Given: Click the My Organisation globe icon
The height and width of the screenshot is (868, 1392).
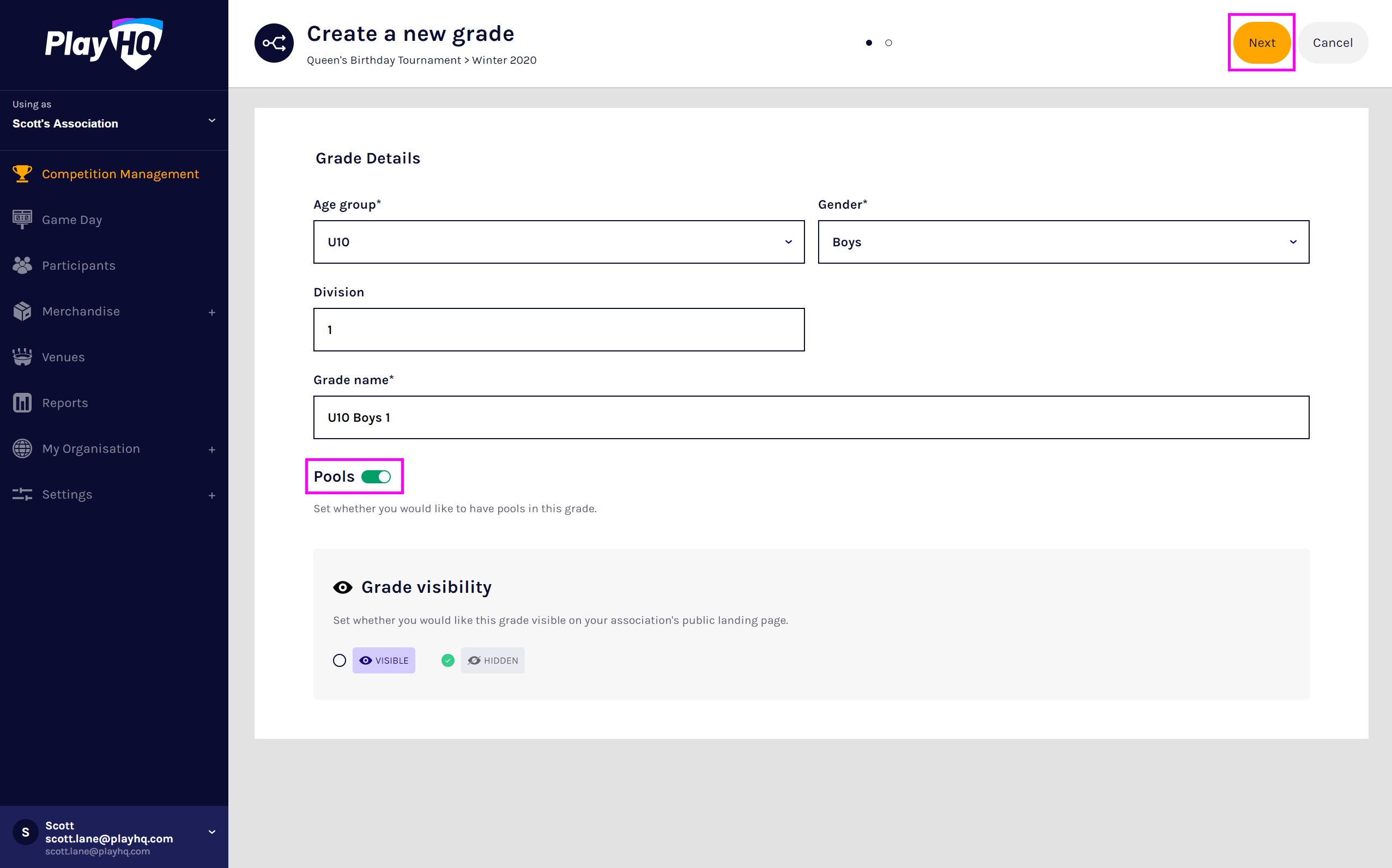Looking at the screenshot, I should [22, 448].
